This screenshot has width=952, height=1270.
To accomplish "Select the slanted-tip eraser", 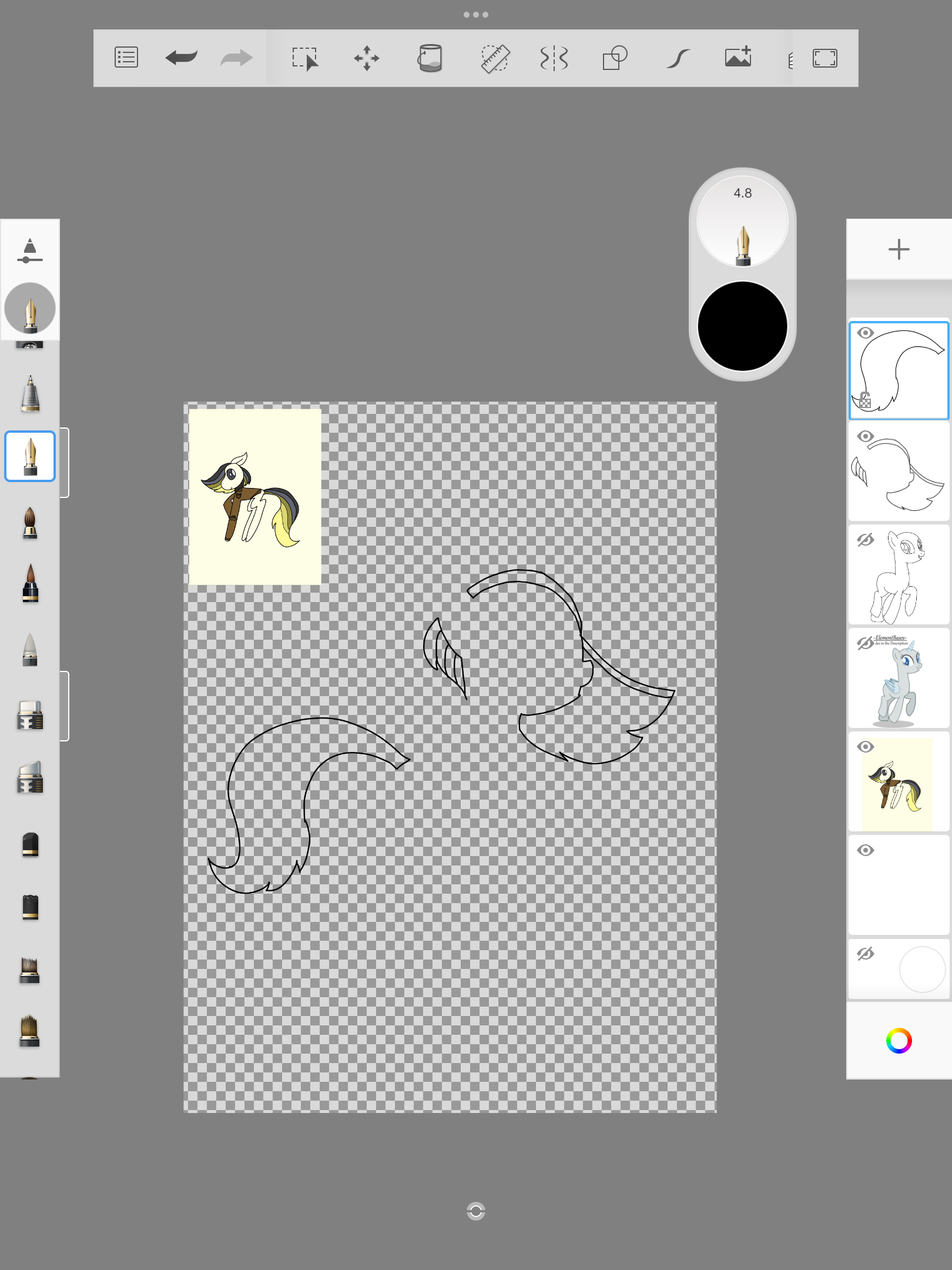I will click(30, 777).
